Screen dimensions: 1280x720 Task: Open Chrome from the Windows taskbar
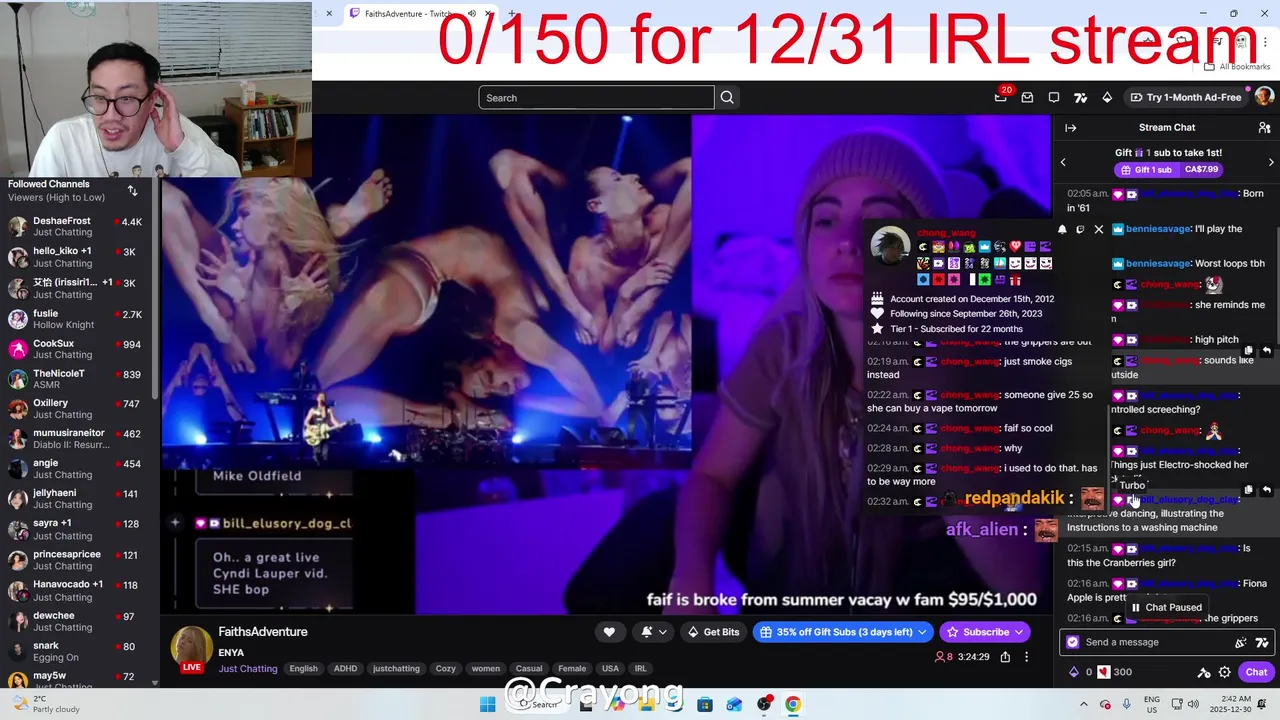[792, 704]
